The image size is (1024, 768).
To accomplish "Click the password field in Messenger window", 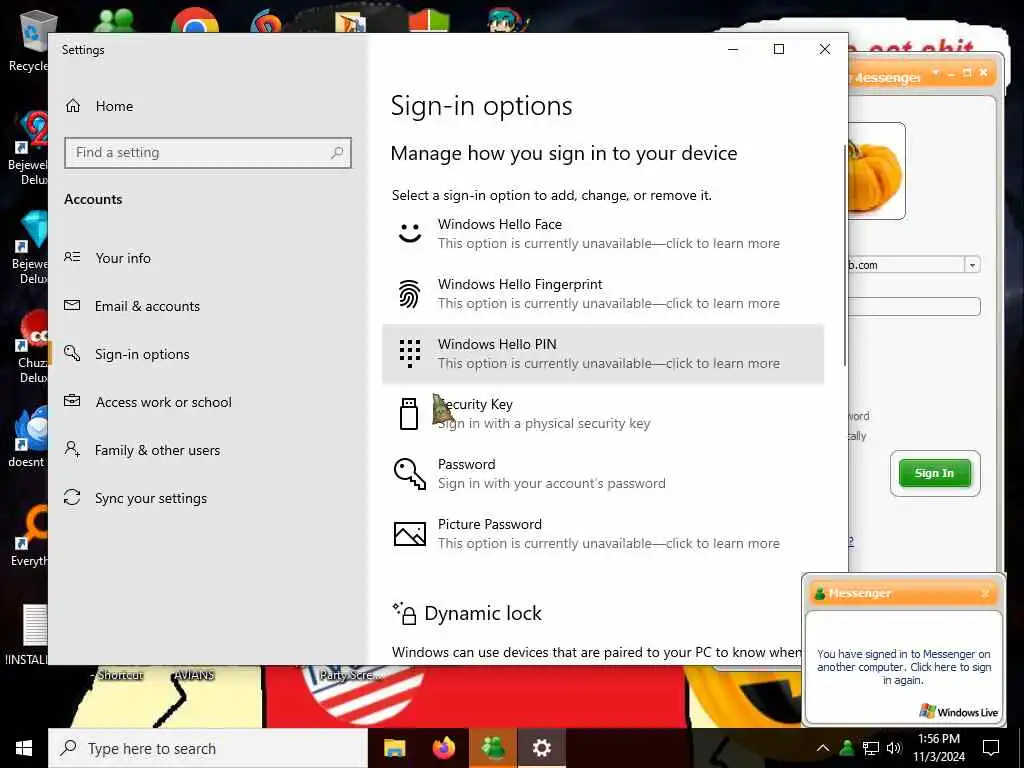I will pyautogui.click(x=914, y=306).
